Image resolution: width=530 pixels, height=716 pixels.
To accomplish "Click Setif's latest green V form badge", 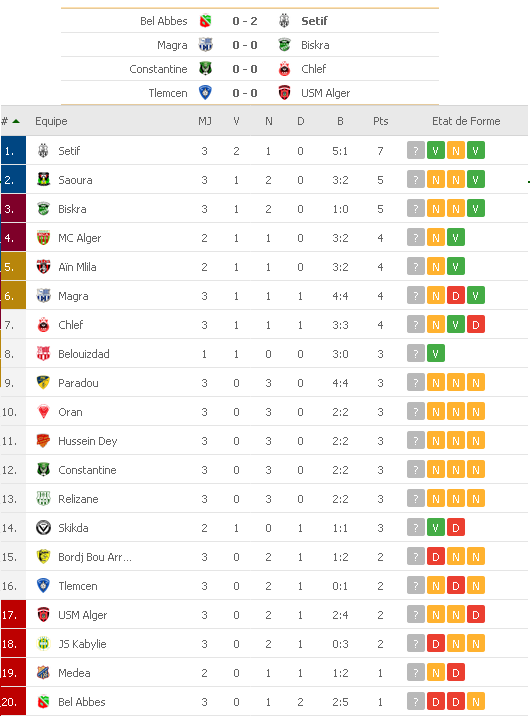I will point(476,151).
